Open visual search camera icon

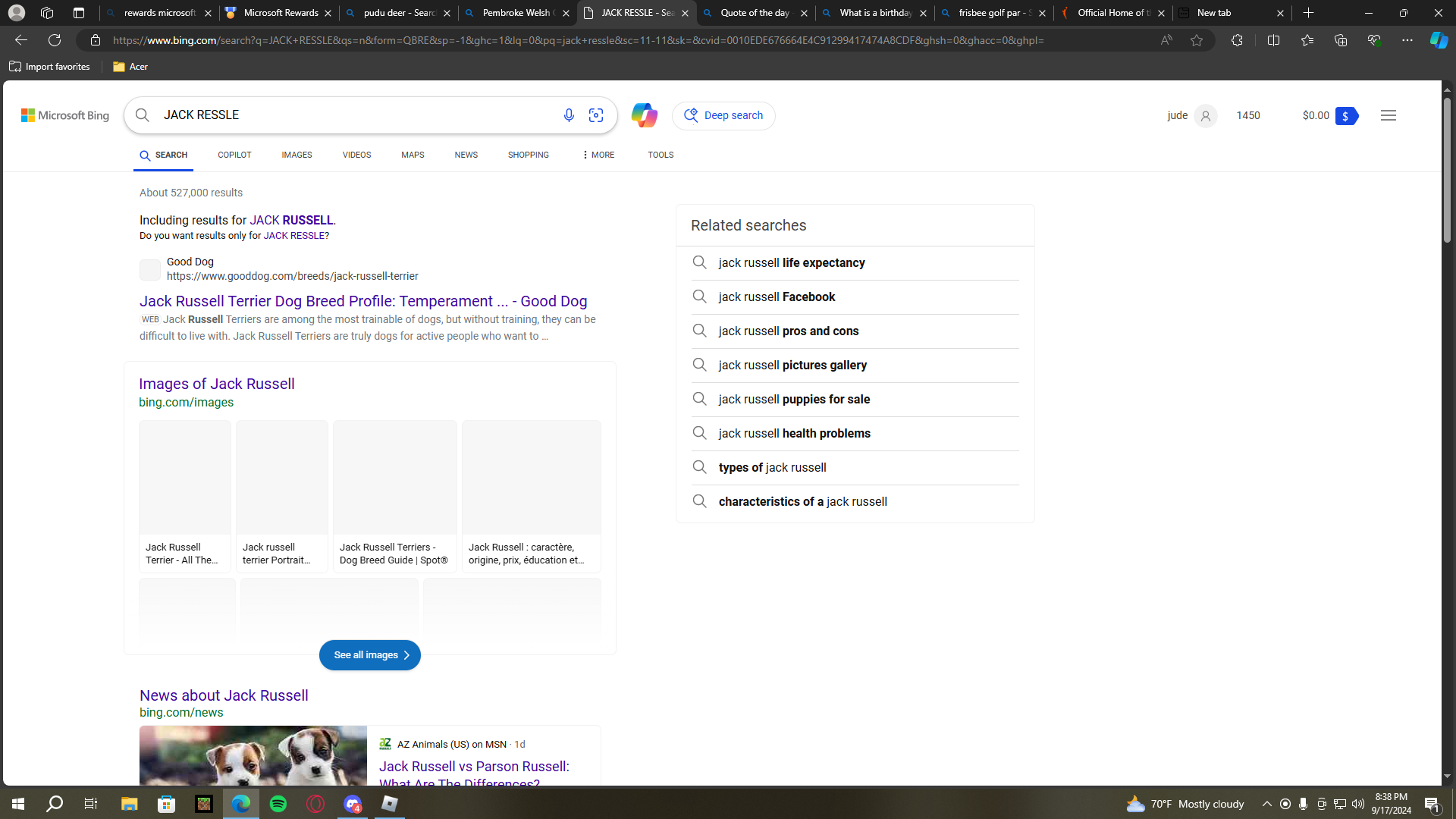click(596, 115)
